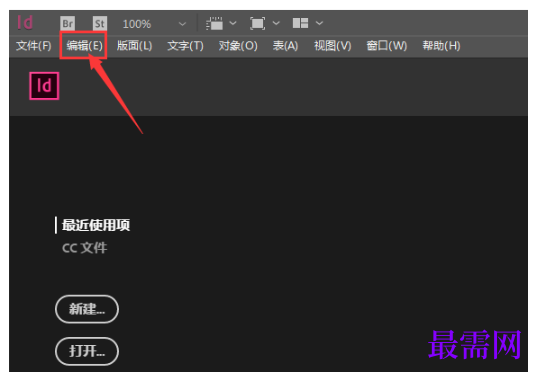Open the 文字(T) menu
Viewport: 540px width, 376px height.
[x=185, y=45]
